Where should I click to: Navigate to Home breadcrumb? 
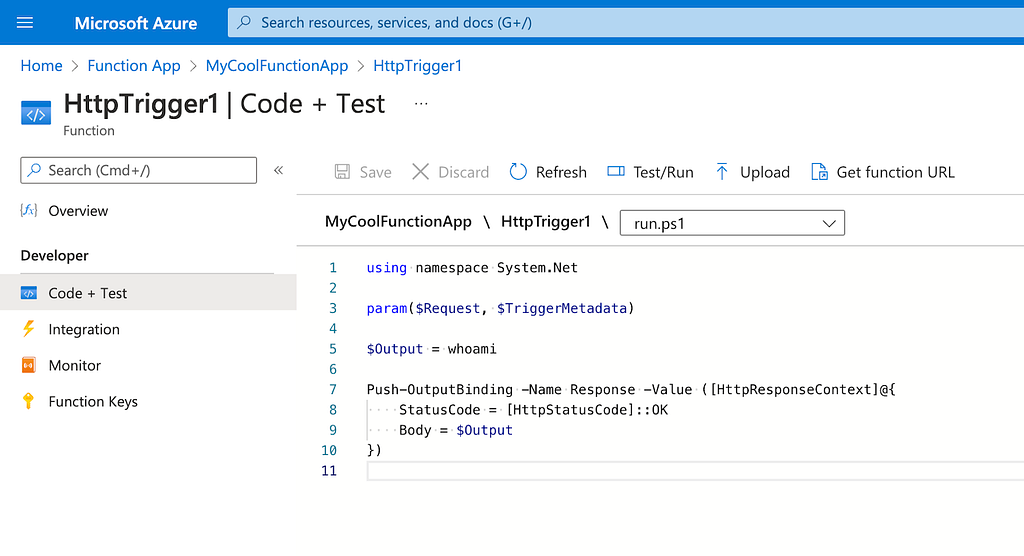tap(41, 66)
